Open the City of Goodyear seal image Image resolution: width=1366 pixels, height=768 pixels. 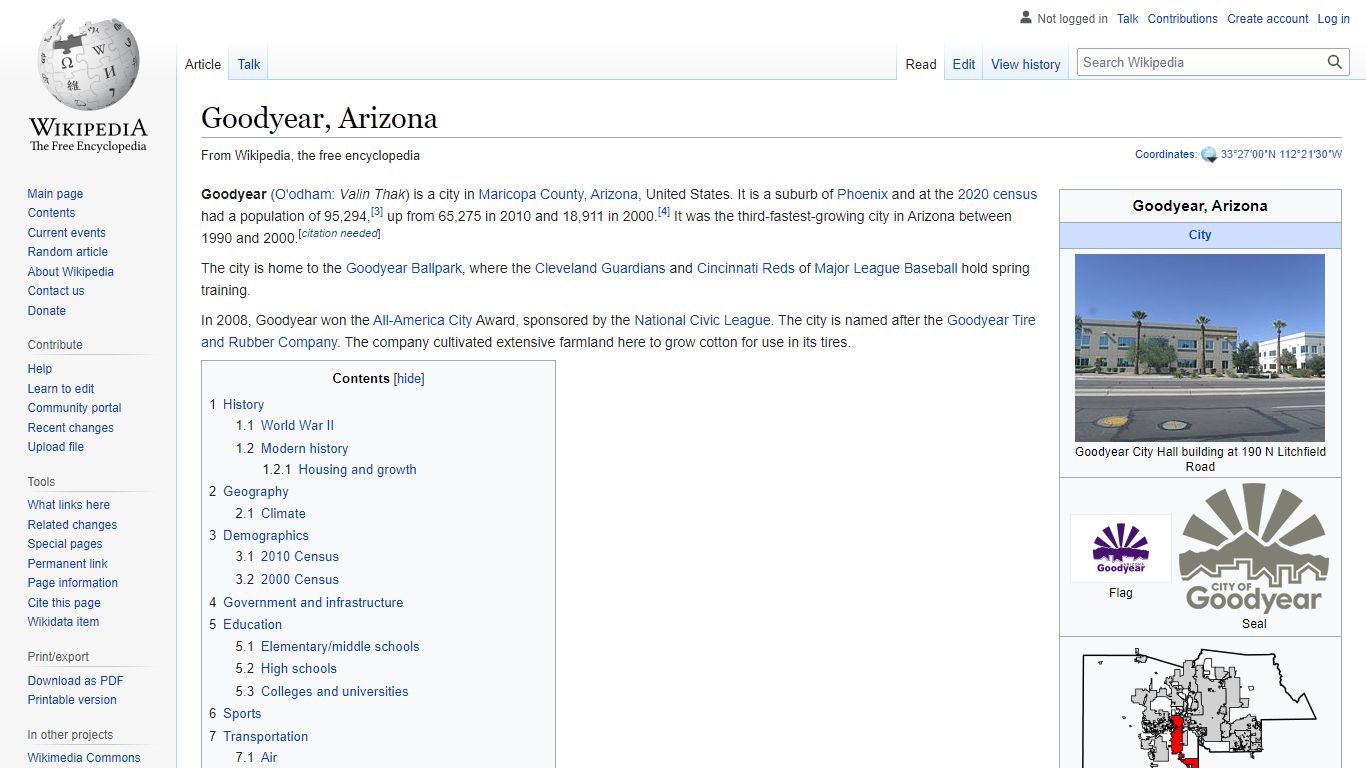pyautogui.click(x=1254, y=548)
